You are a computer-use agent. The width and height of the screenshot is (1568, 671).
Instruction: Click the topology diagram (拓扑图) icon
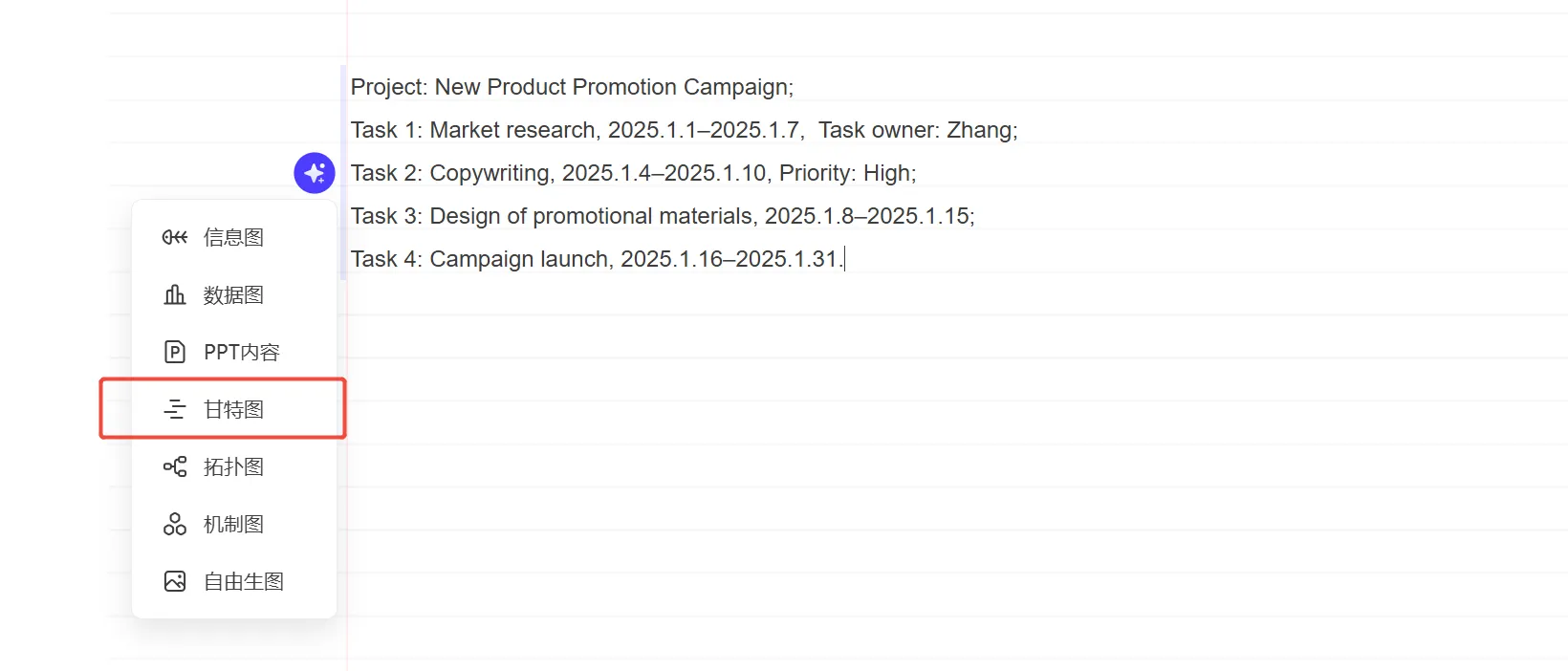pos(175,466)
